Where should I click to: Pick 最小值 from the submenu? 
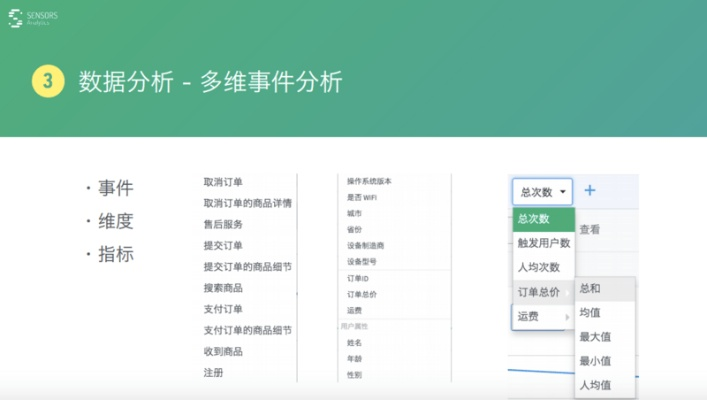point(595,361)
